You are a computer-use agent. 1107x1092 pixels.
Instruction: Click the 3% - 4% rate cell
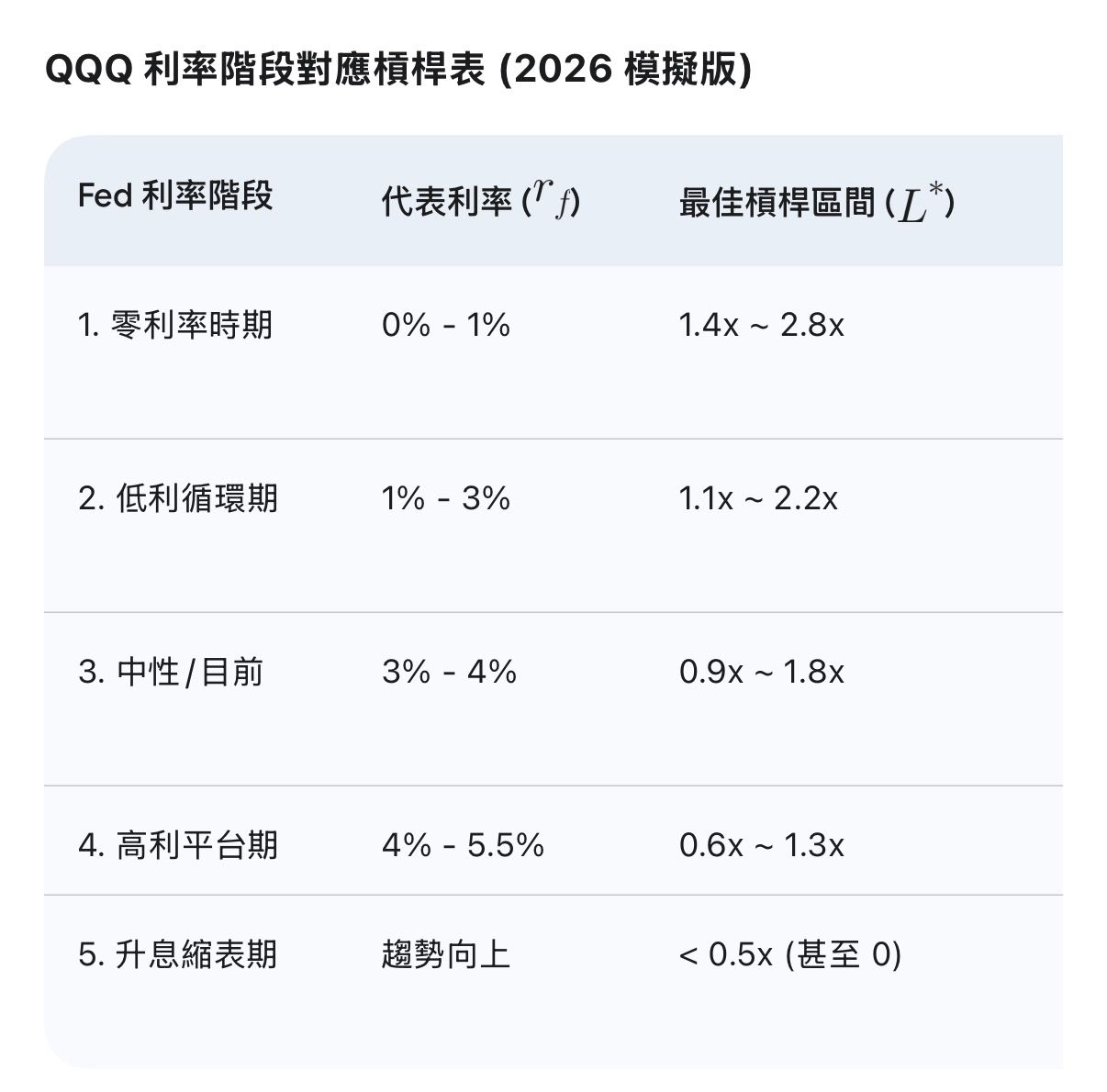pos(449,672)
